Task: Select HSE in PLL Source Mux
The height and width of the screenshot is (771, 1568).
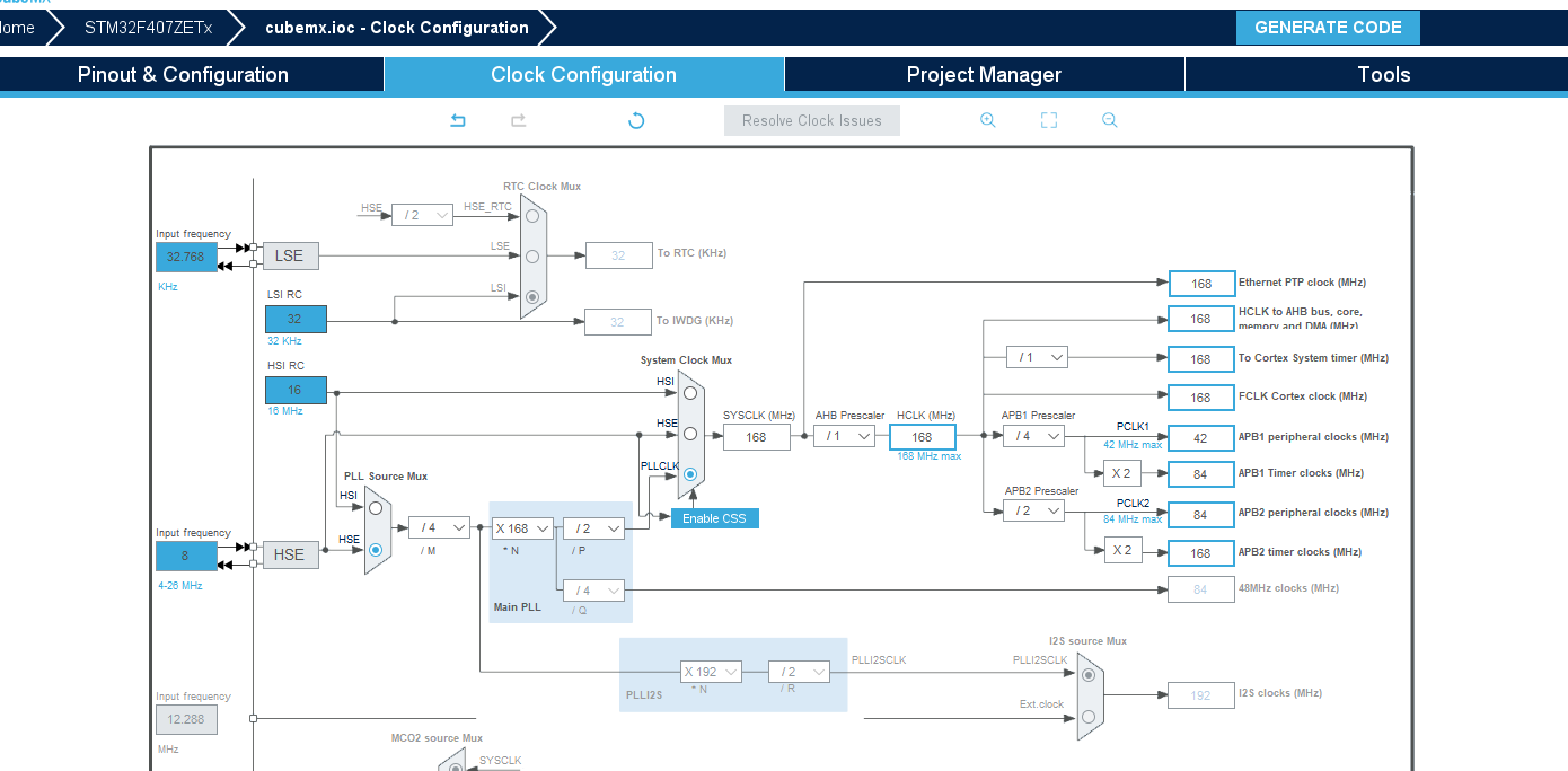Action: [376, 550]
